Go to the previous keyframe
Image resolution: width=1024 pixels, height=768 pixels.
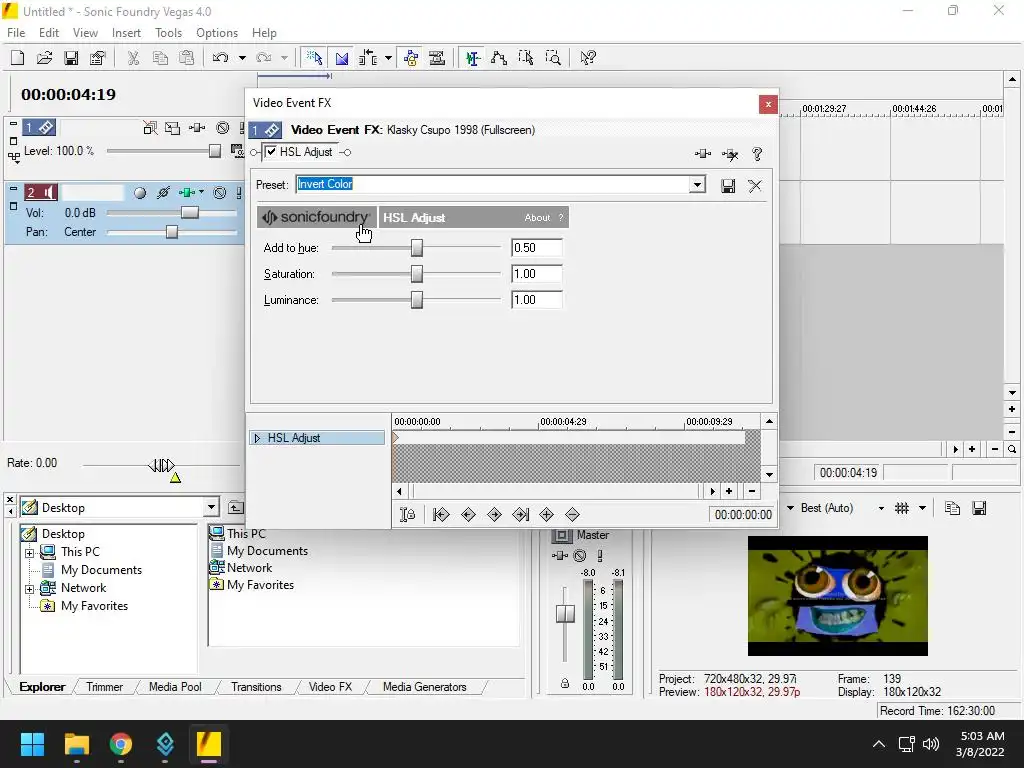[x=468, y=515]
